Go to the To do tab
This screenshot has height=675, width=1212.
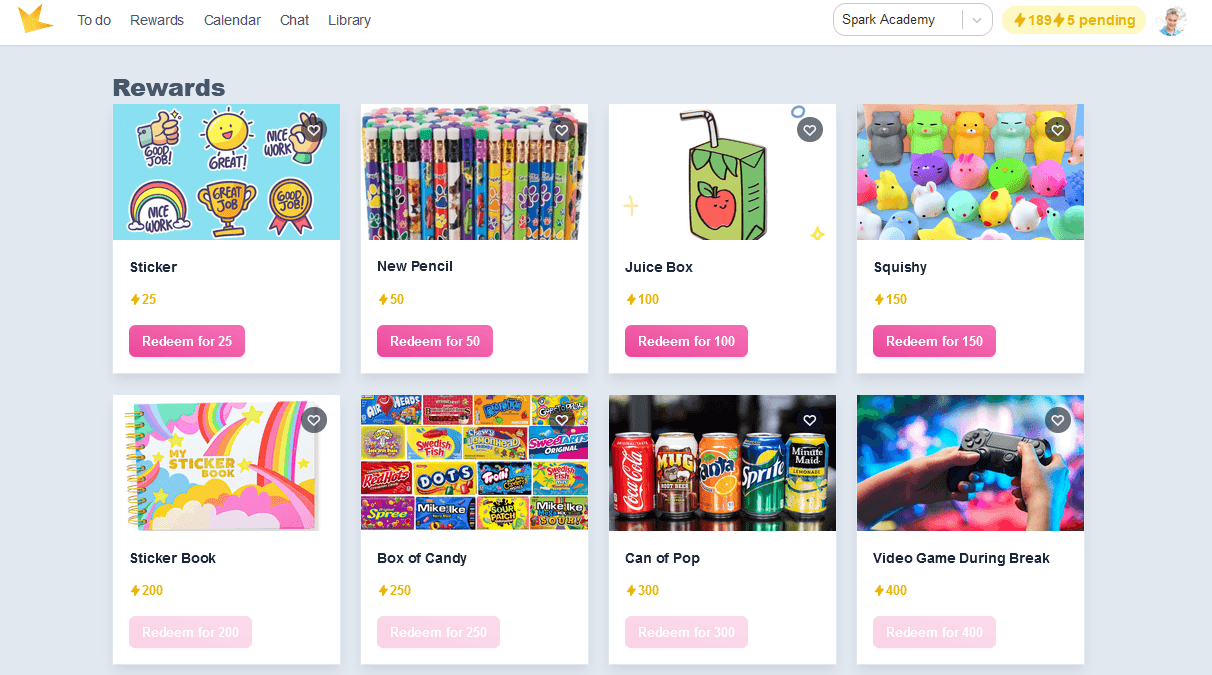[x=94, y=20]
